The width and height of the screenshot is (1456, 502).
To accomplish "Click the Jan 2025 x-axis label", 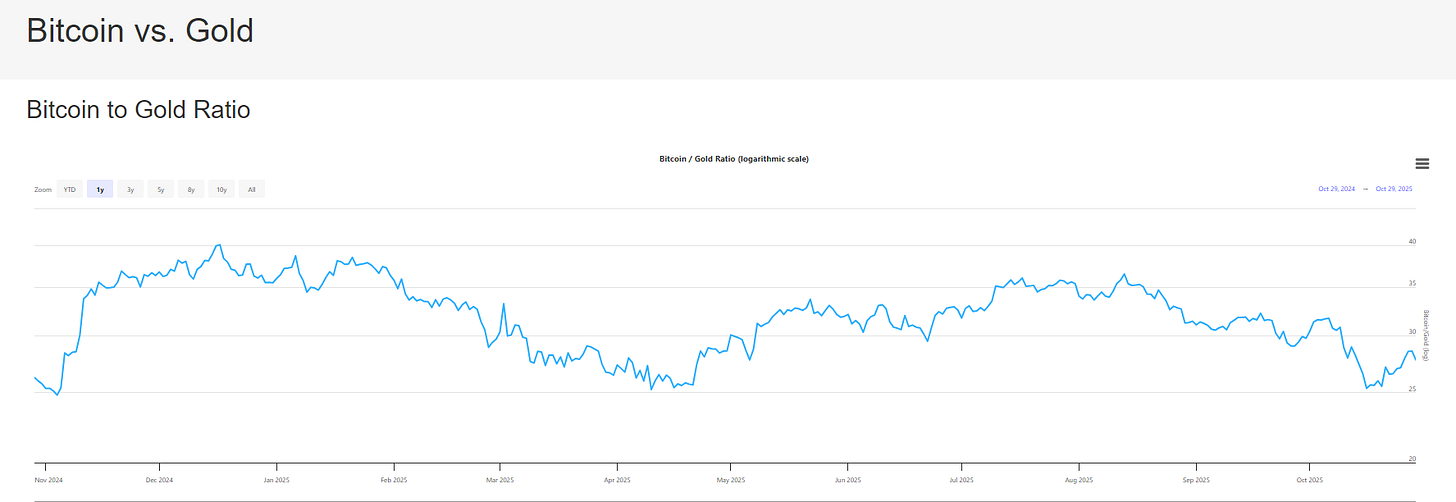I will [276, 479].
